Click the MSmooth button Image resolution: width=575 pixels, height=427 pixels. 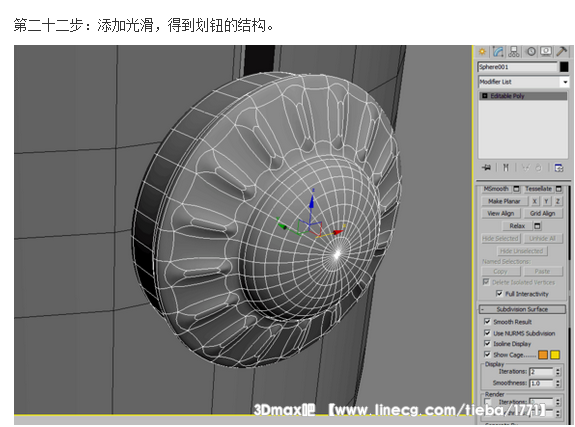496,189
